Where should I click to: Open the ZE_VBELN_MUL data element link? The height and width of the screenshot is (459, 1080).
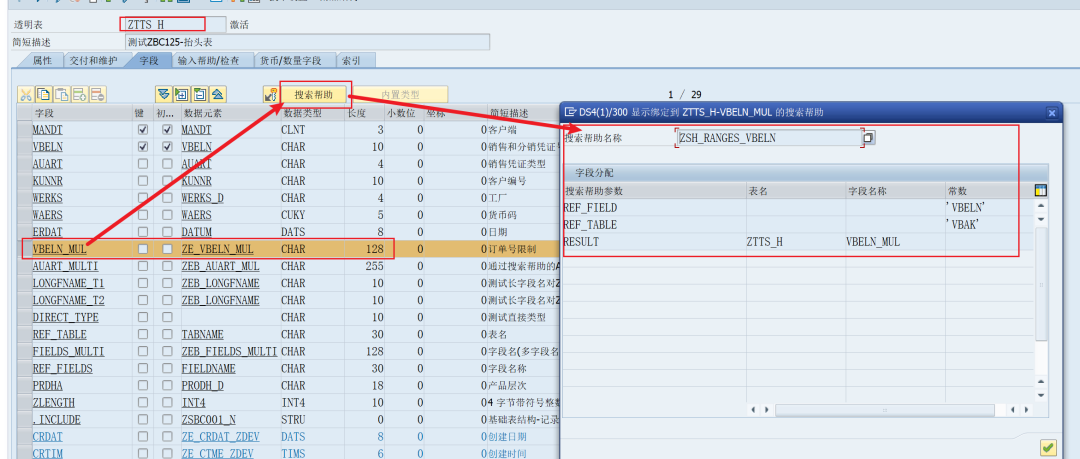[217, 249]
